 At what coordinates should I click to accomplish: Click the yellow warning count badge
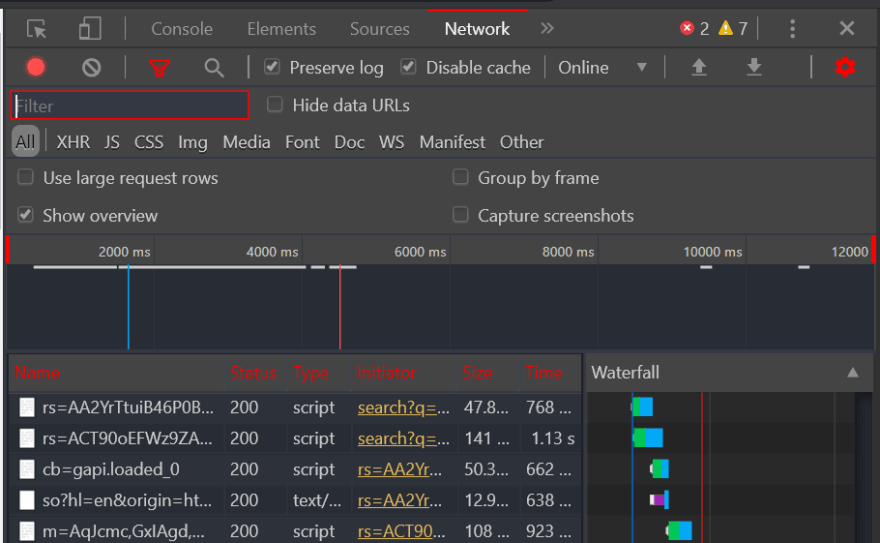click(733, 28)
